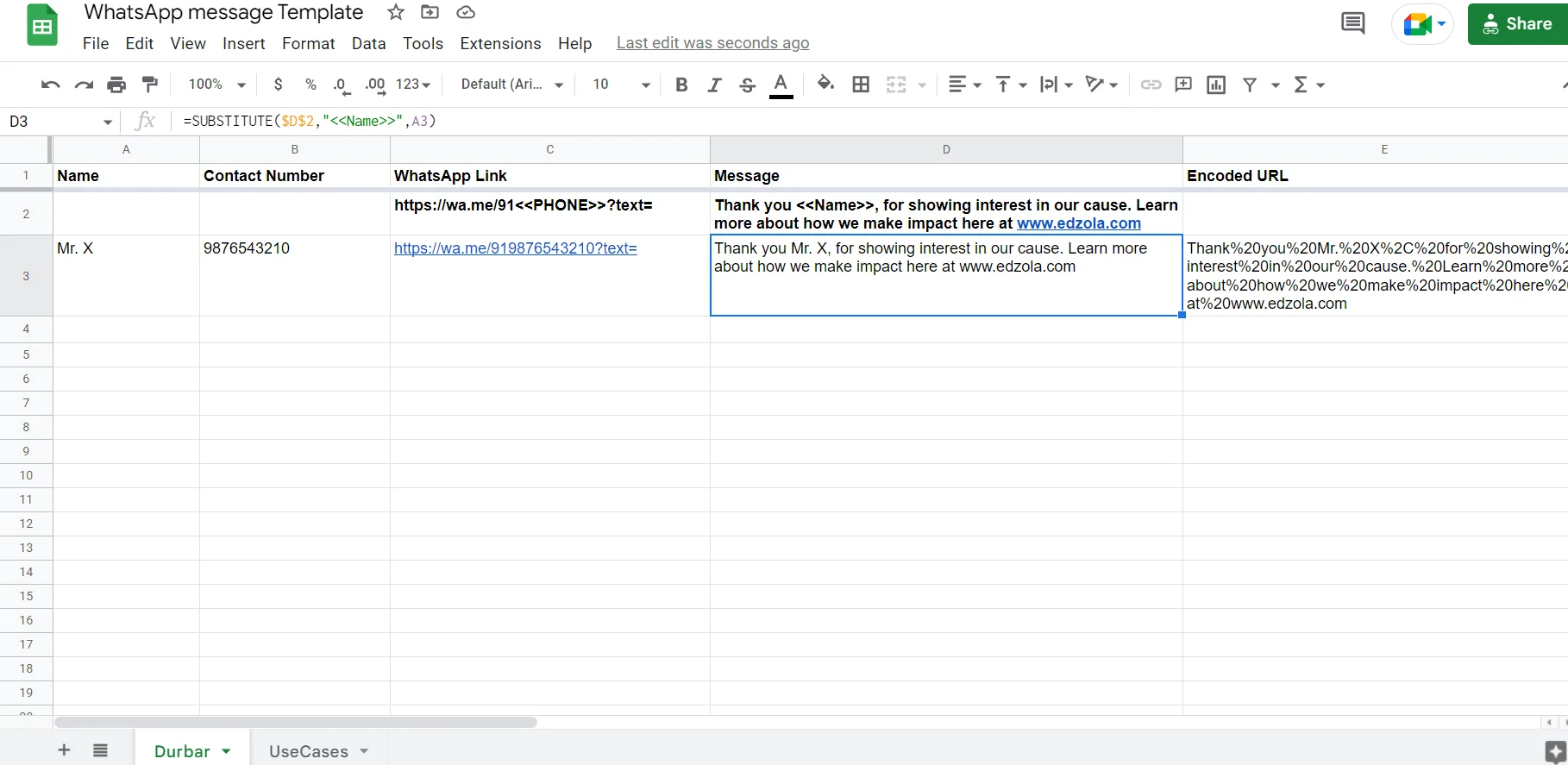Click the Move to folder icon
The height and width of the screenshot is (765, 1568).
(430, 12)
